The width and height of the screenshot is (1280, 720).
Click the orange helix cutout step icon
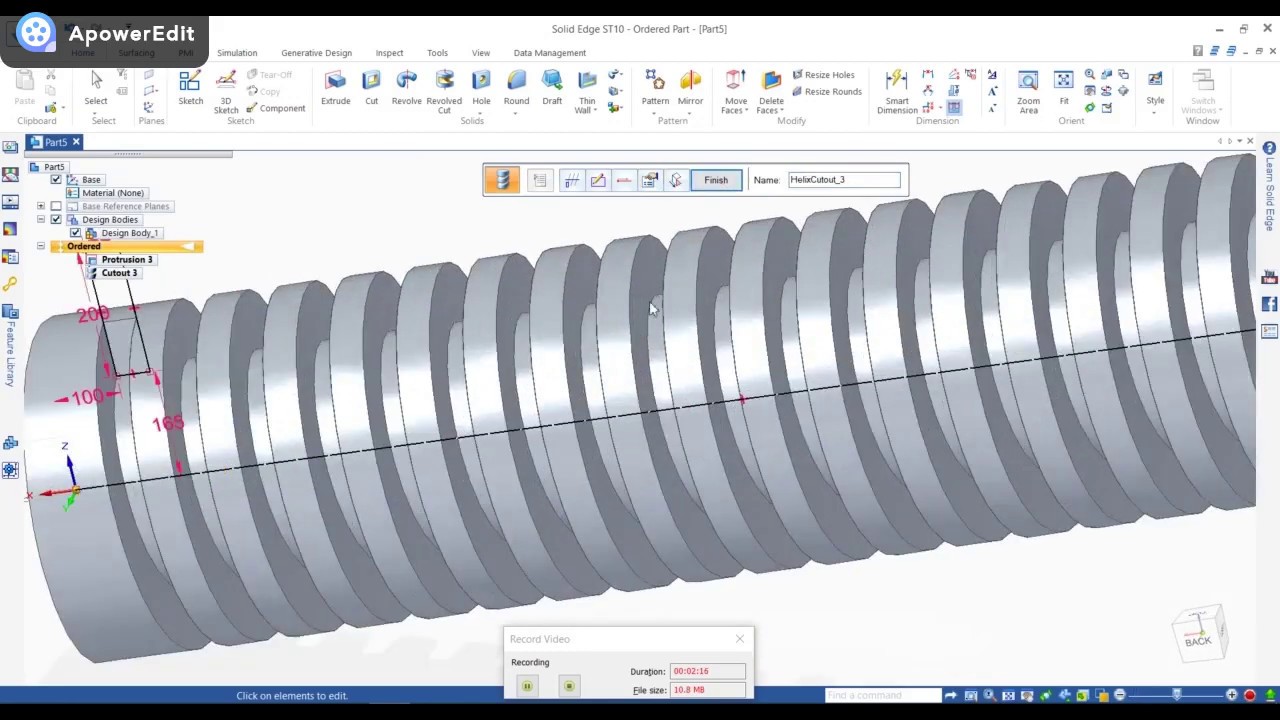click(502, 180)
